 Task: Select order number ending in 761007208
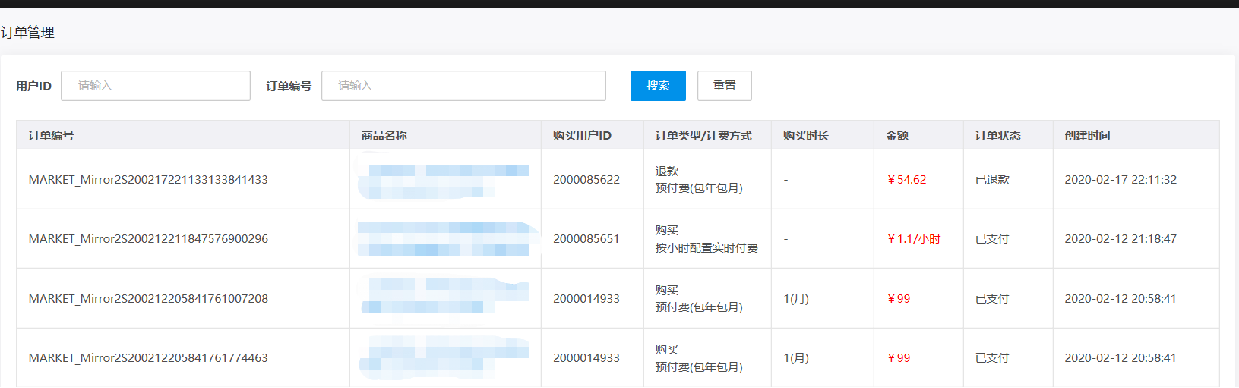coord(148,299)
